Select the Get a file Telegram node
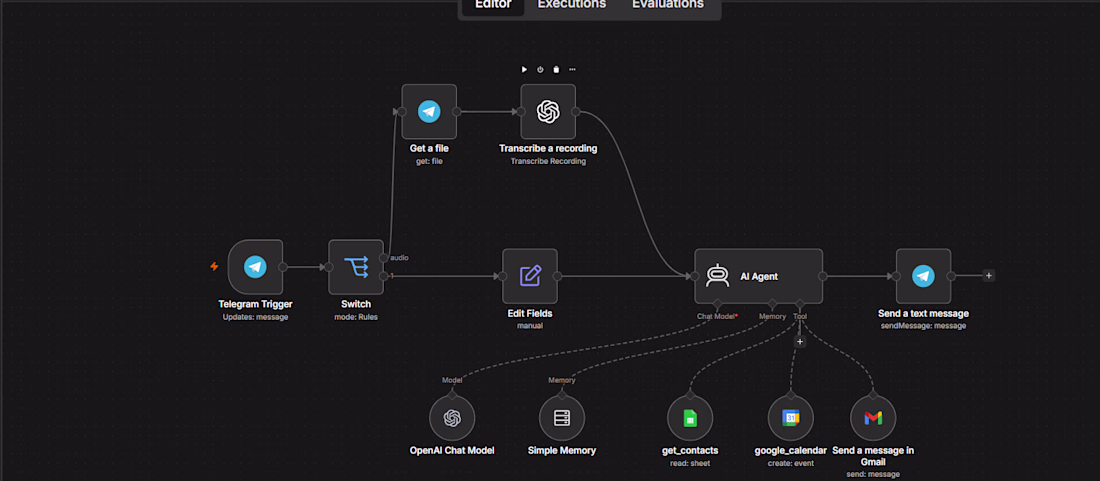The width and height of the screenshot is (1100, 481). point(429,111)
